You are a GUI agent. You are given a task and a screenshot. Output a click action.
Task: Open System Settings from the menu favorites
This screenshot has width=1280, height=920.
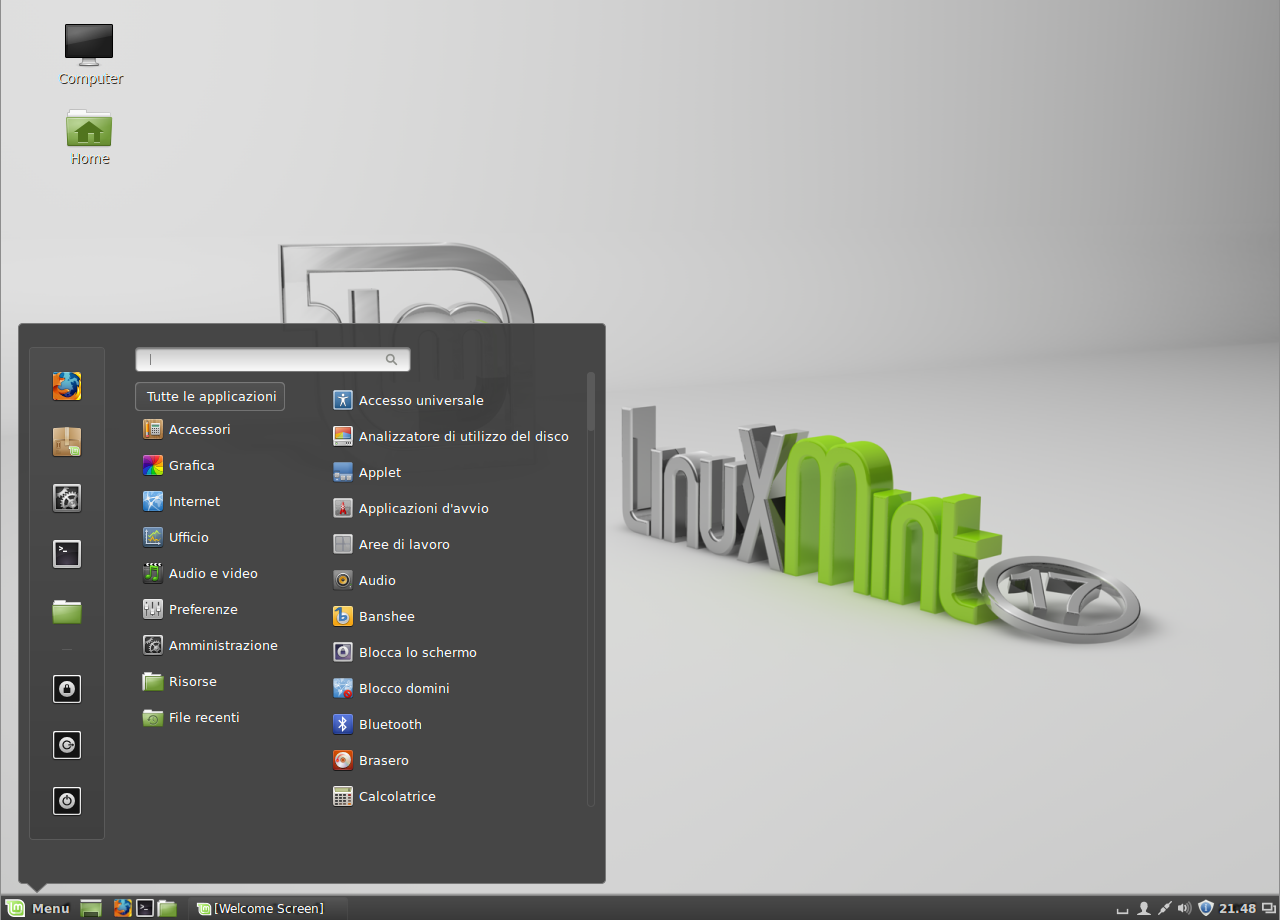click(67, 498)
